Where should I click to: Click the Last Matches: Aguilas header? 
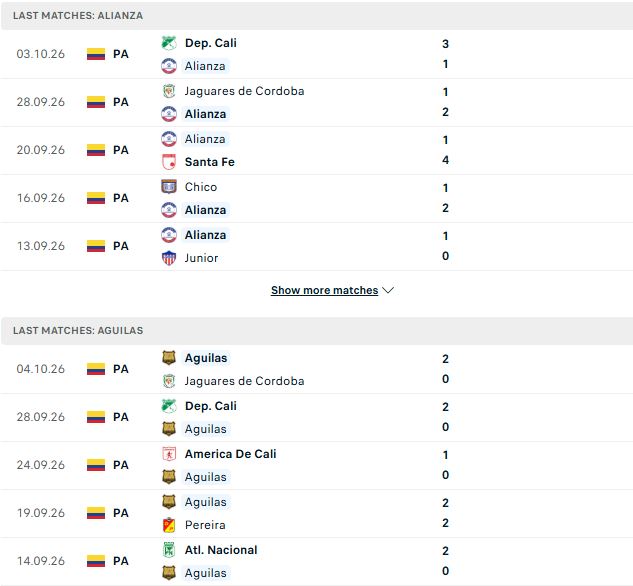point(316,331)
